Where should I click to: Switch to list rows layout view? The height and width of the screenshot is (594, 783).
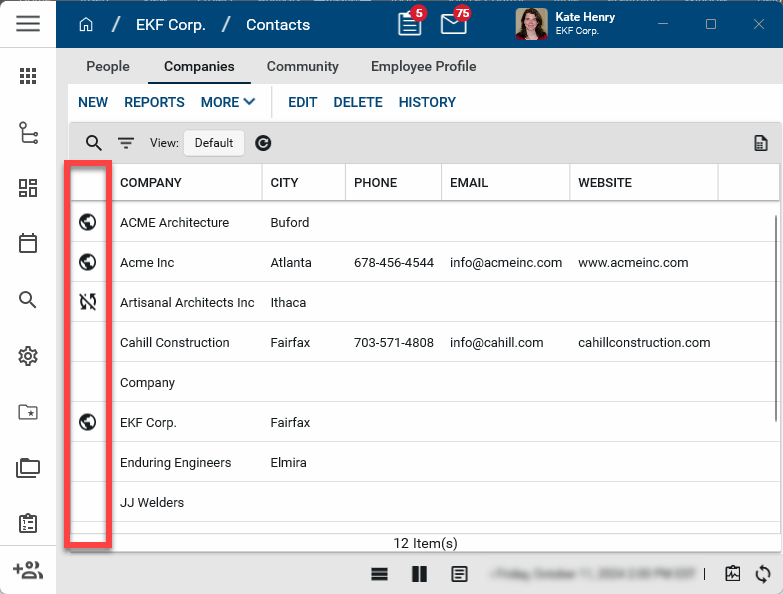click(380, 574)
